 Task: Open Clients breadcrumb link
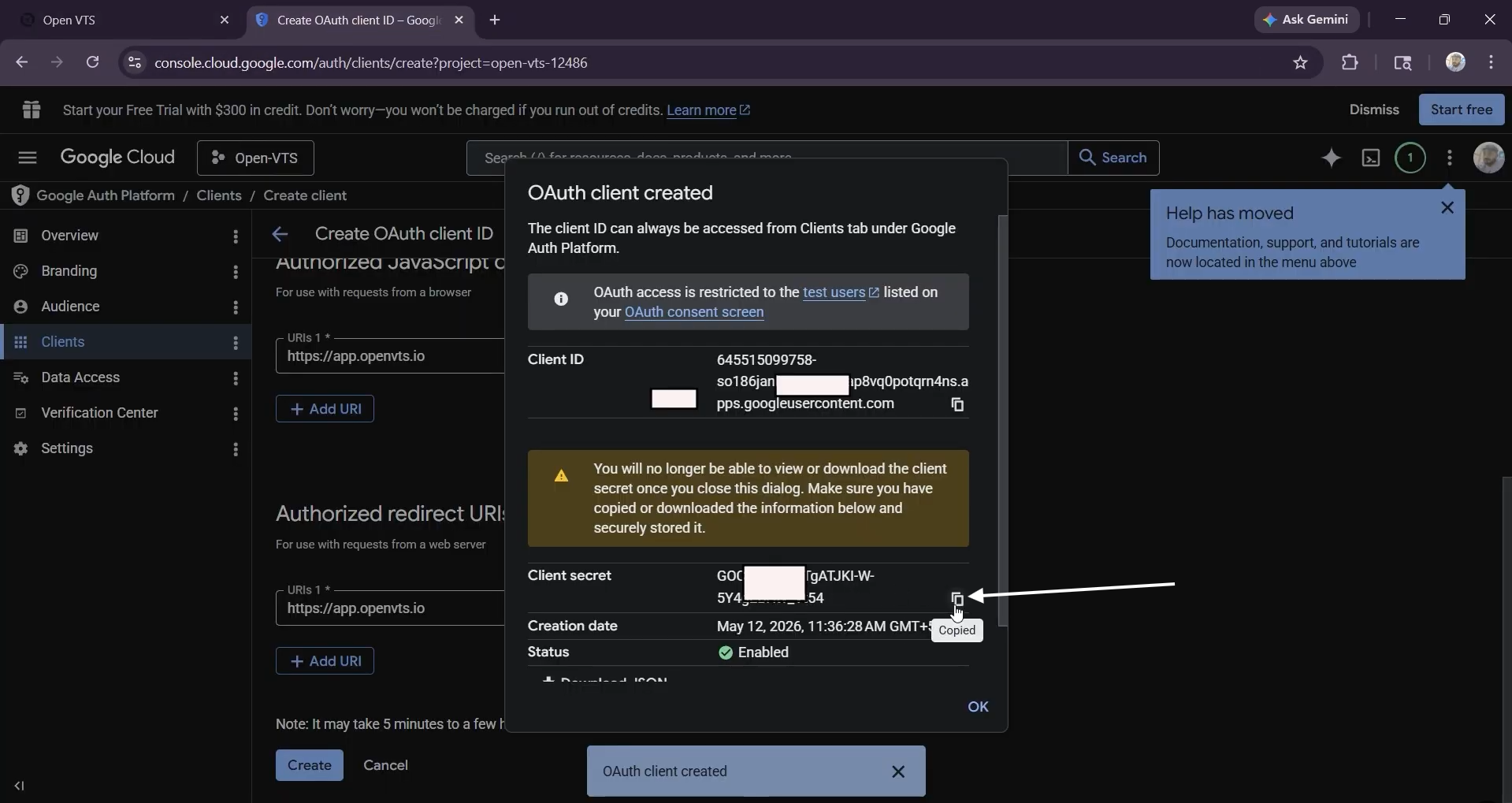(219, 195)
